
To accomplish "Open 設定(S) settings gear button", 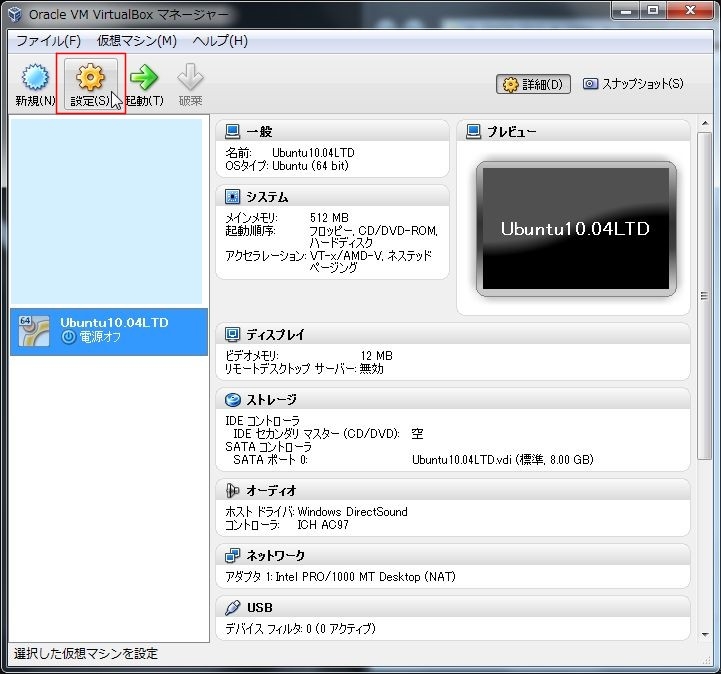I will (x=91, y=84).
